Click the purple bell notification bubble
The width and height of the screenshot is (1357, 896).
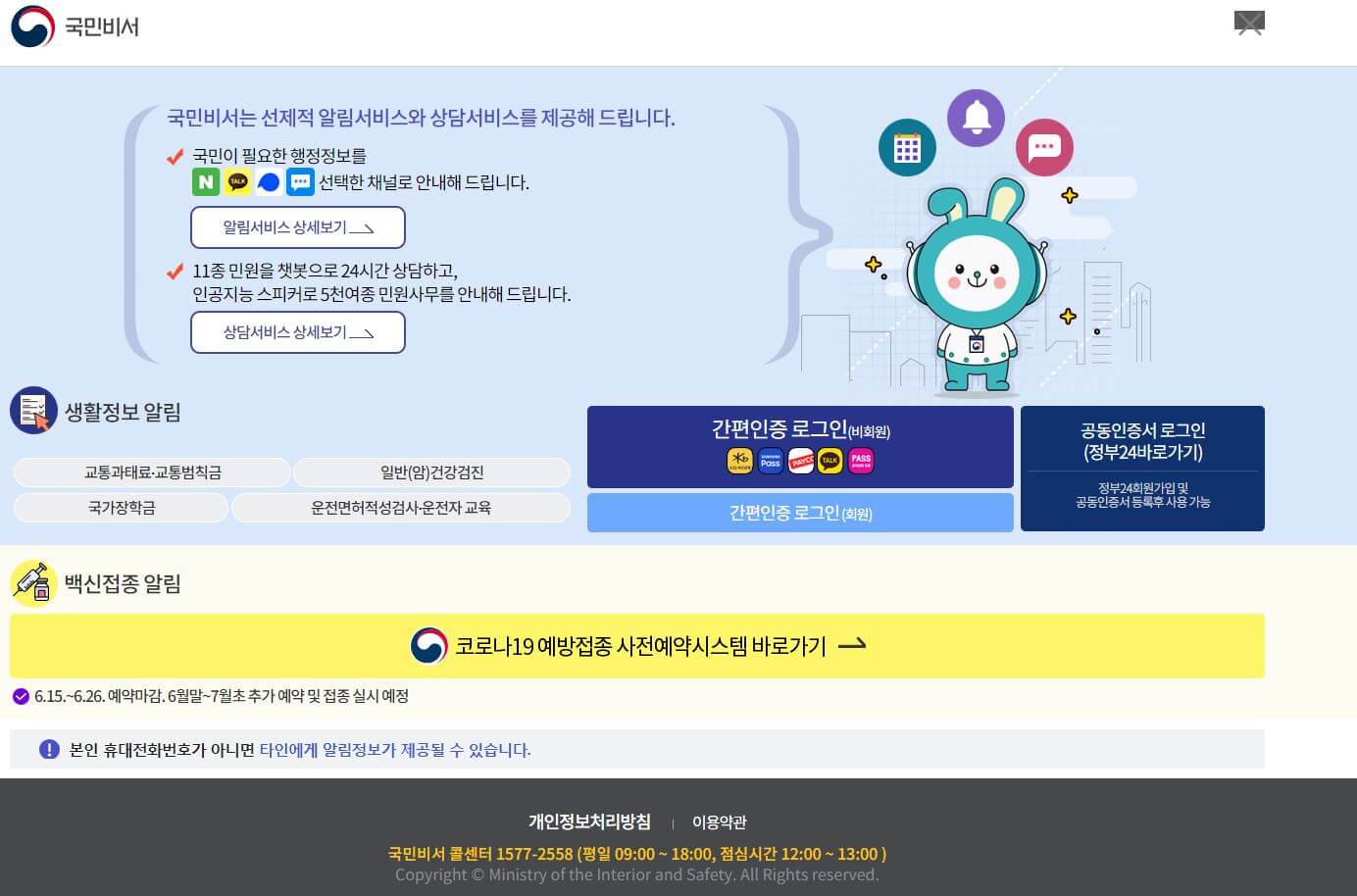pos(976,118)
